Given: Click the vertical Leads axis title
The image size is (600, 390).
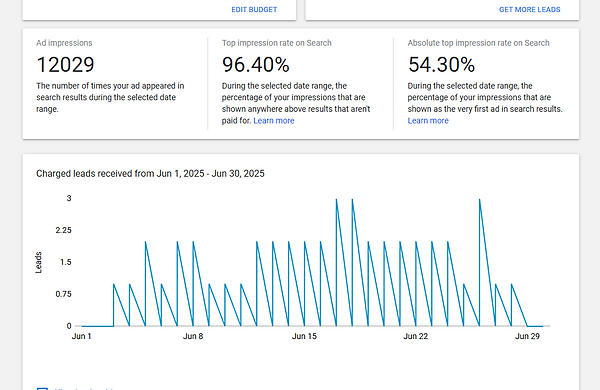Looking at the screenshot, I should (x=38, y=263).
